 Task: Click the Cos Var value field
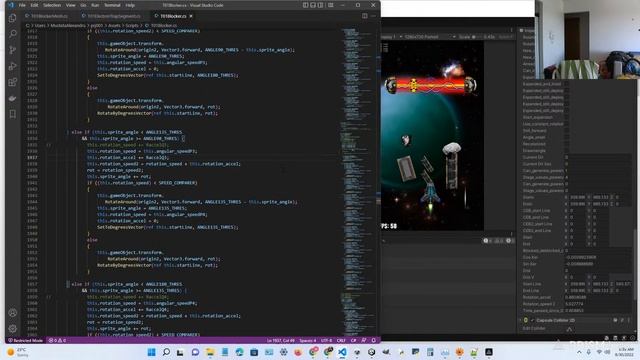(x=598, y=257)
